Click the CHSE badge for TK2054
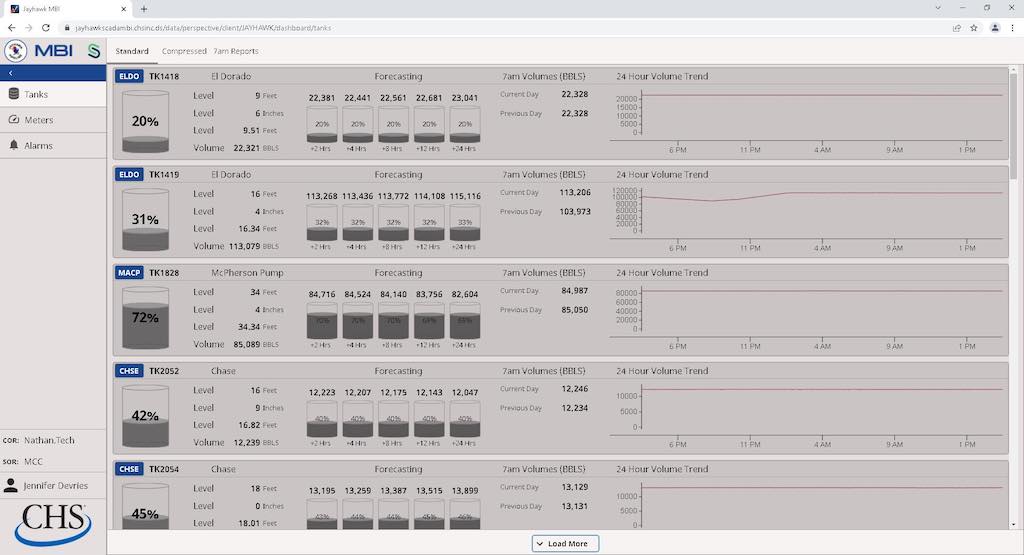1024x555 pixels. pos(129,469)
